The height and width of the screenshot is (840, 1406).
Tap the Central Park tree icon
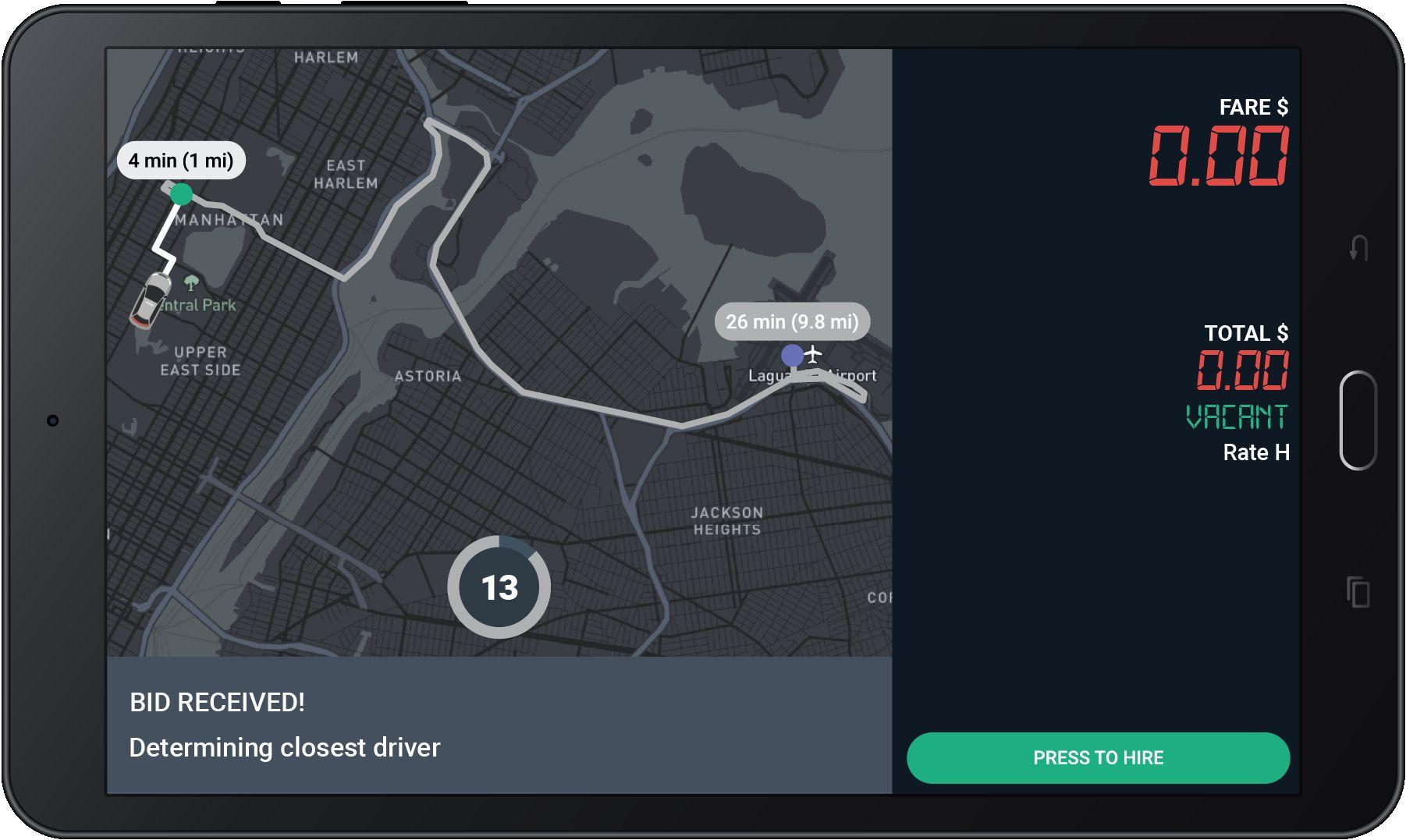click(x=191, y=282)
